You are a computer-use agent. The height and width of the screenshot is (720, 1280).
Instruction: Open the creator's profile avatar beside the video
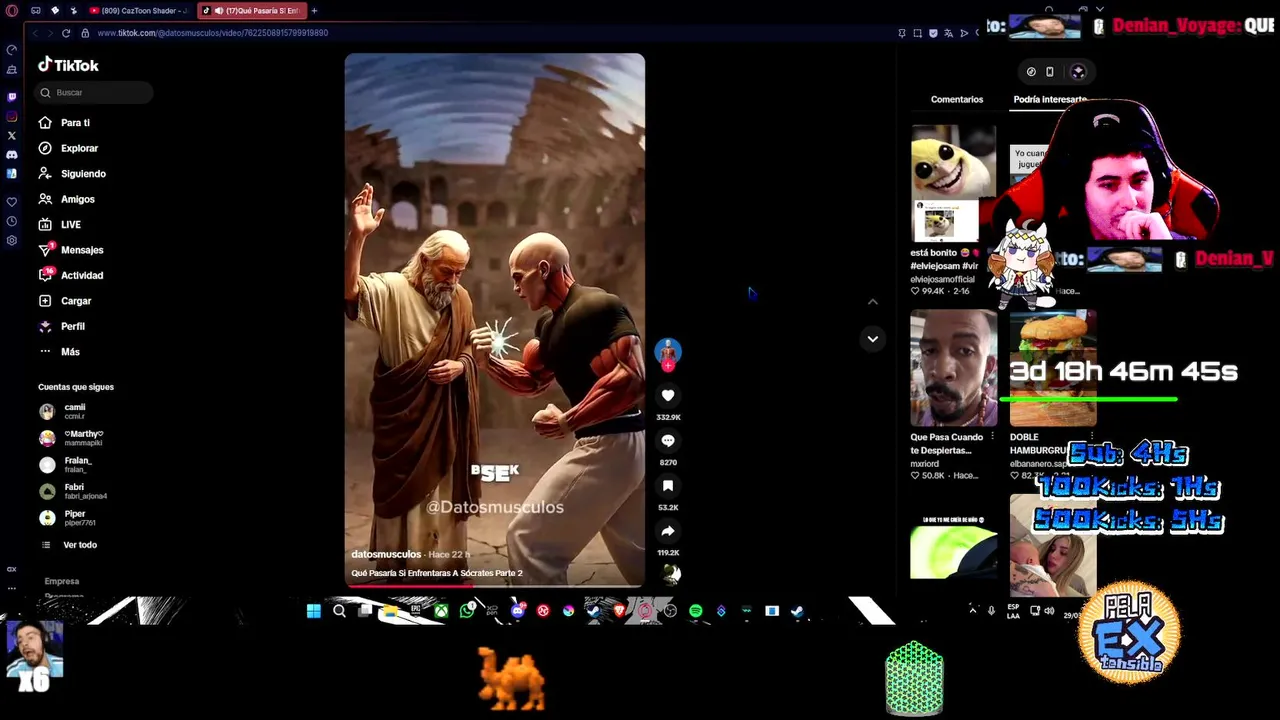pyautogui.click(x=668, y=351)
